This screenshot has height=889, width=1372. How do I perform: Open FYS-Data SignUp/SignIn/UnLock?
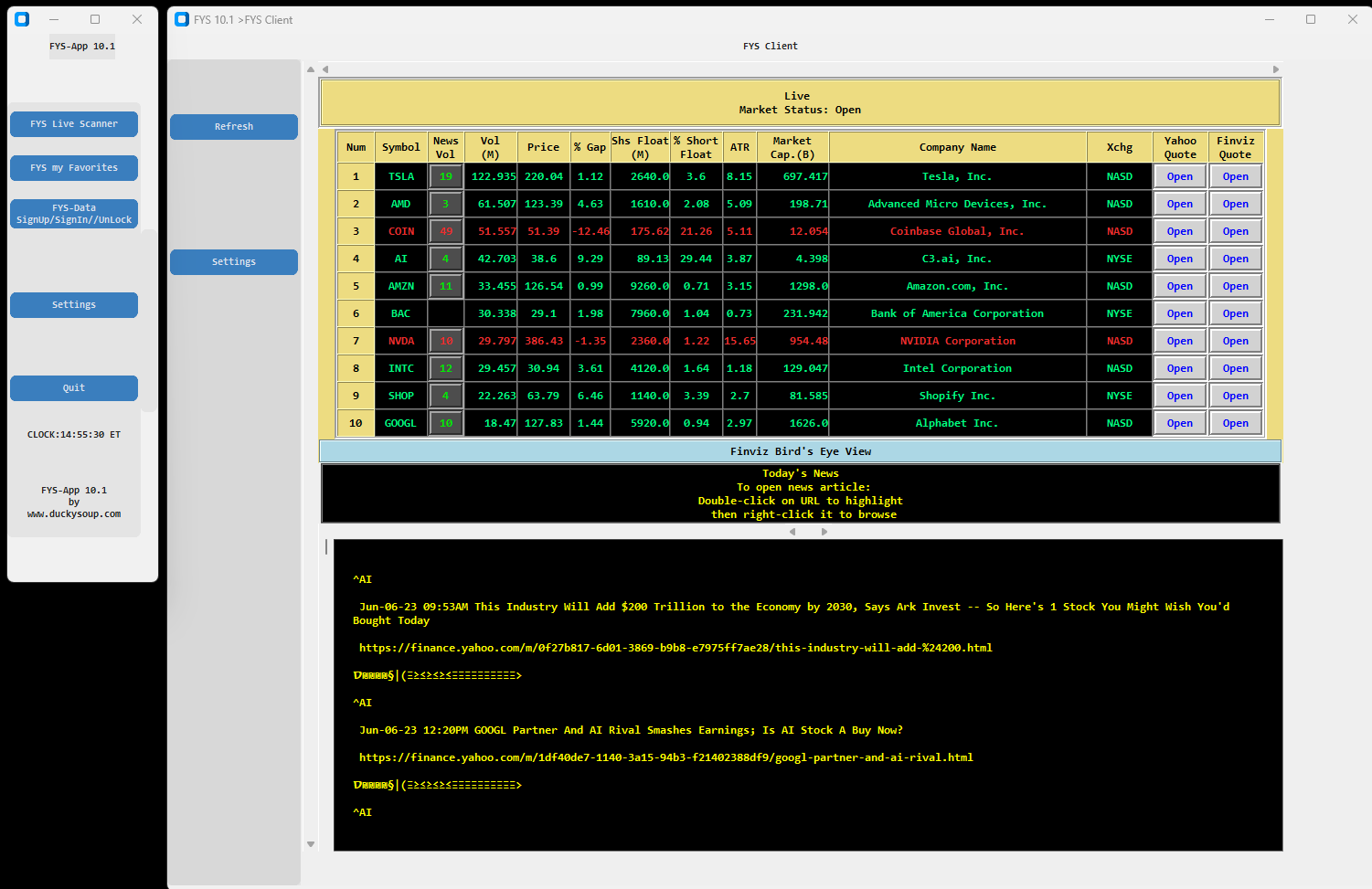click(74, 214)
